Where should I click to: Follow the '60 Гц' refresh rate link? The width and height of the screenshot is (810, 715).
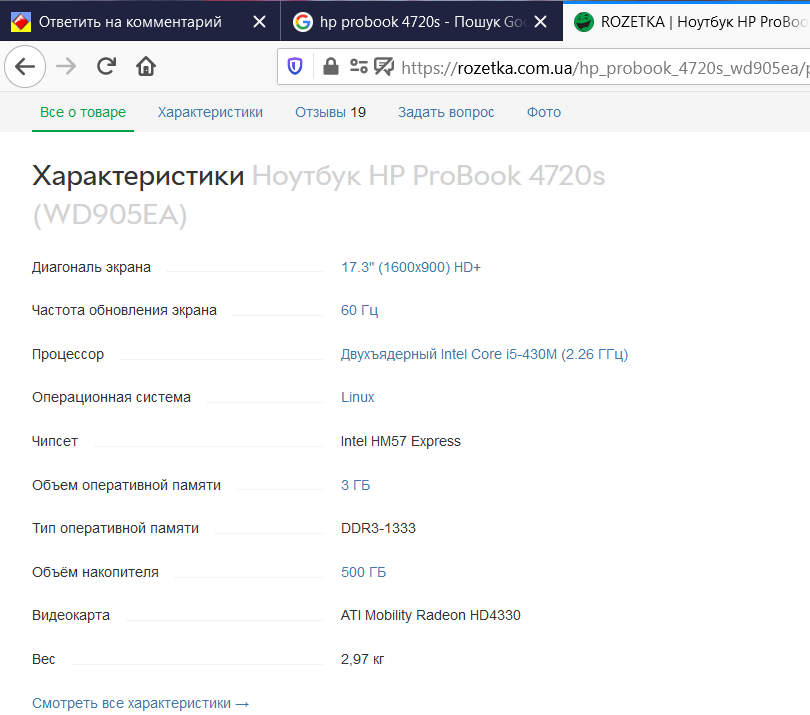360,310
